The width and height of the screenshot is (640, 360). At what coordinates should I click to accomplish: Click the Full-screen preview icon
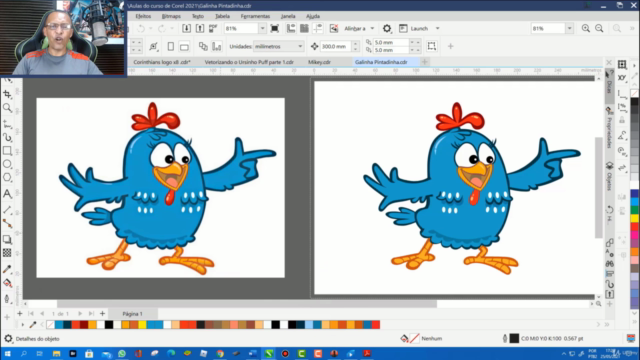coord(275,28)
